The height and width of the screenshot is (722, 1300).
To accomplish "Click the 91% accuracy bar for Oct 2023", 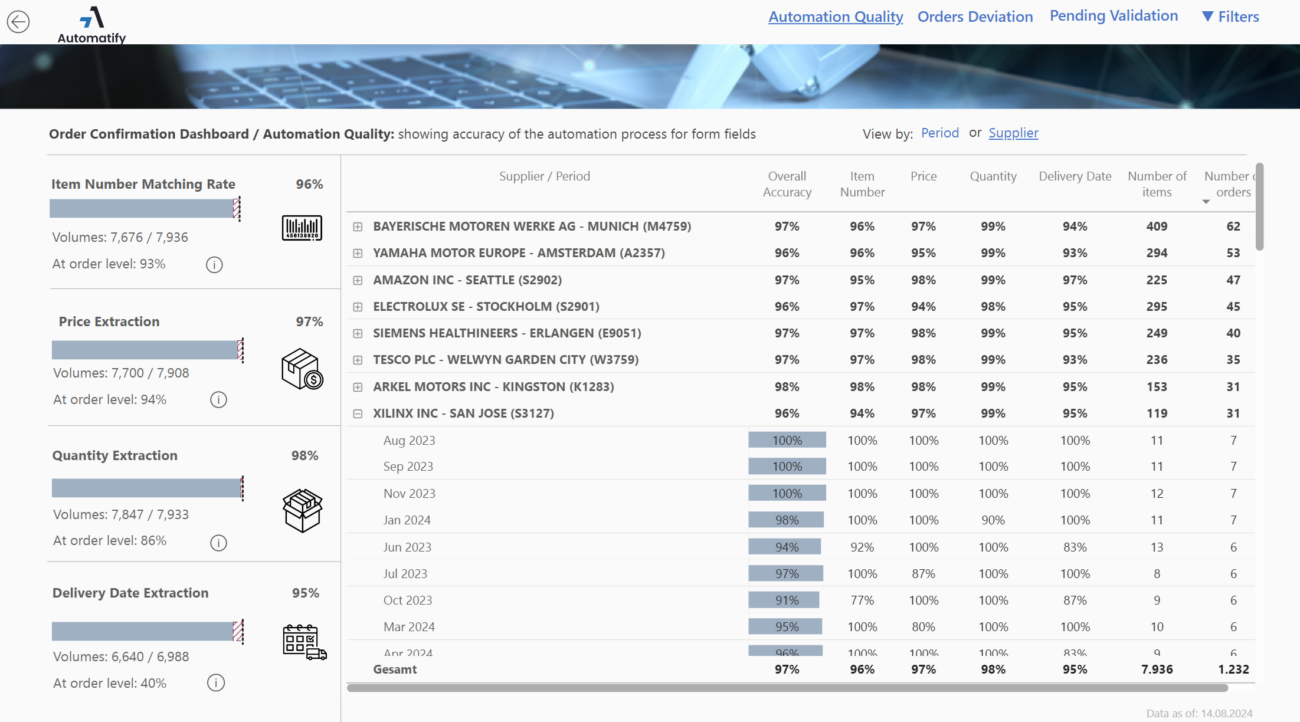I will [784, 600].
